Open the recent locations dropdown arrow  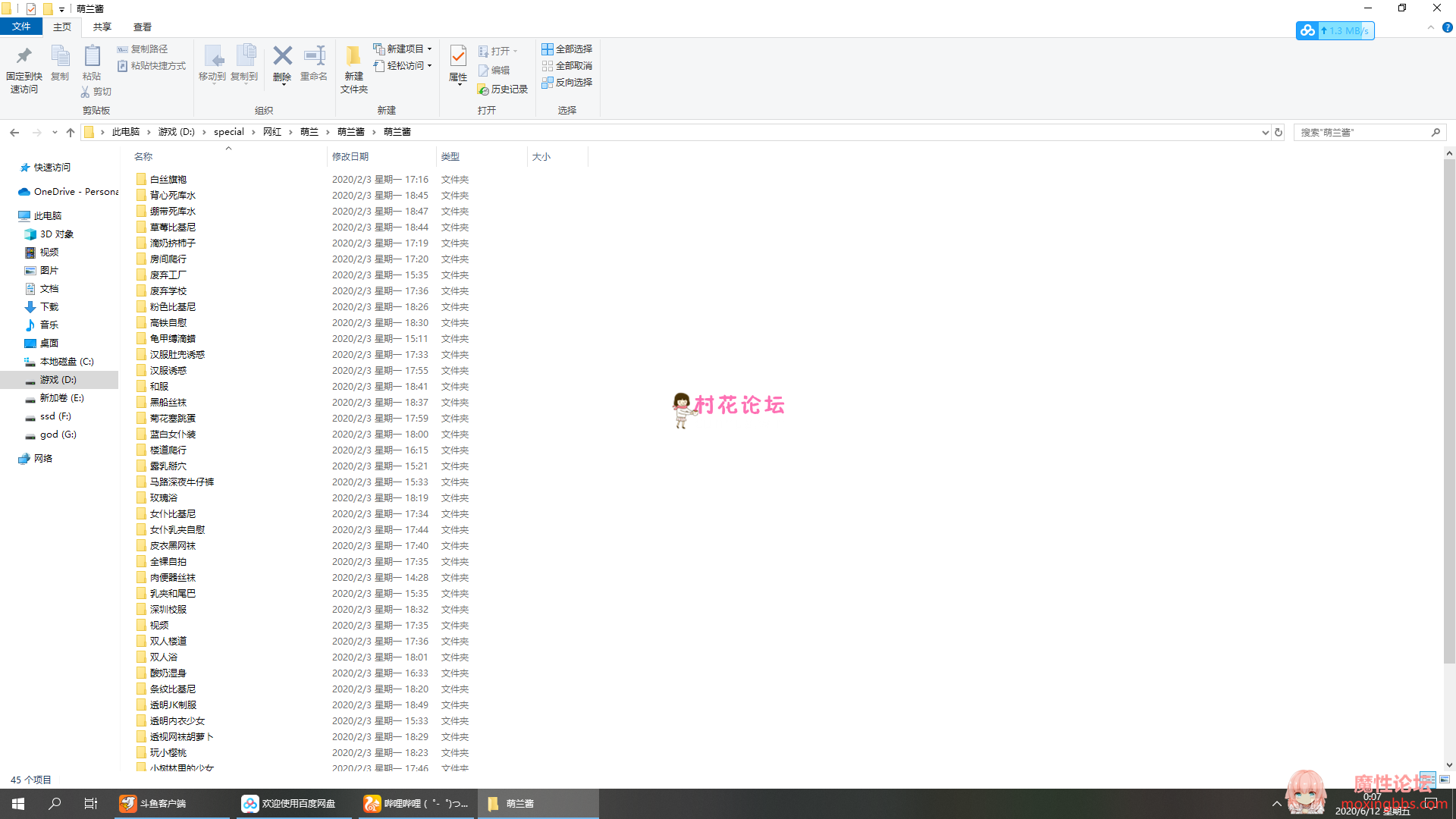pos(55,133)
